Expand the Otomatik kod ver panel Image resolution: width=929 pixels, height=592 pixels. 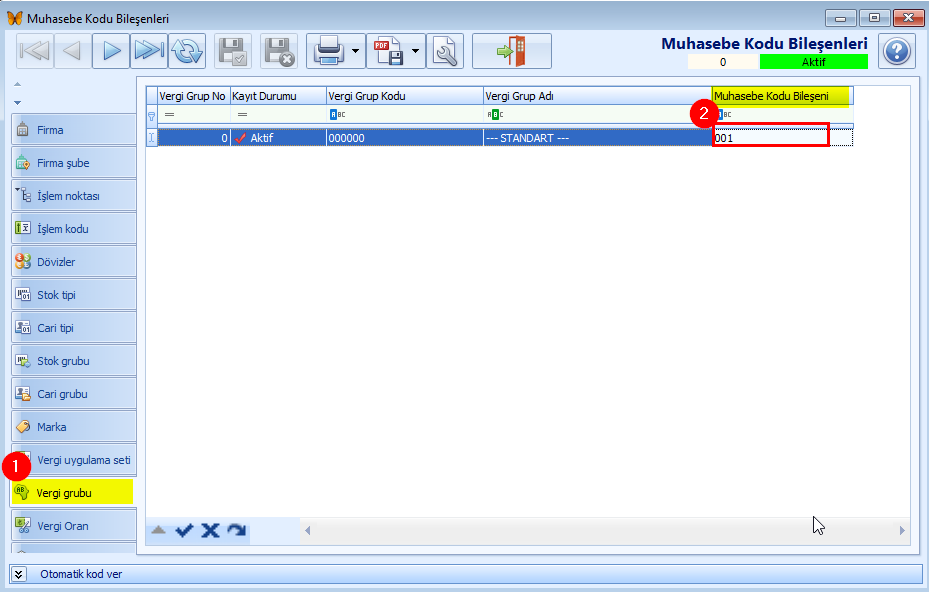19,574
